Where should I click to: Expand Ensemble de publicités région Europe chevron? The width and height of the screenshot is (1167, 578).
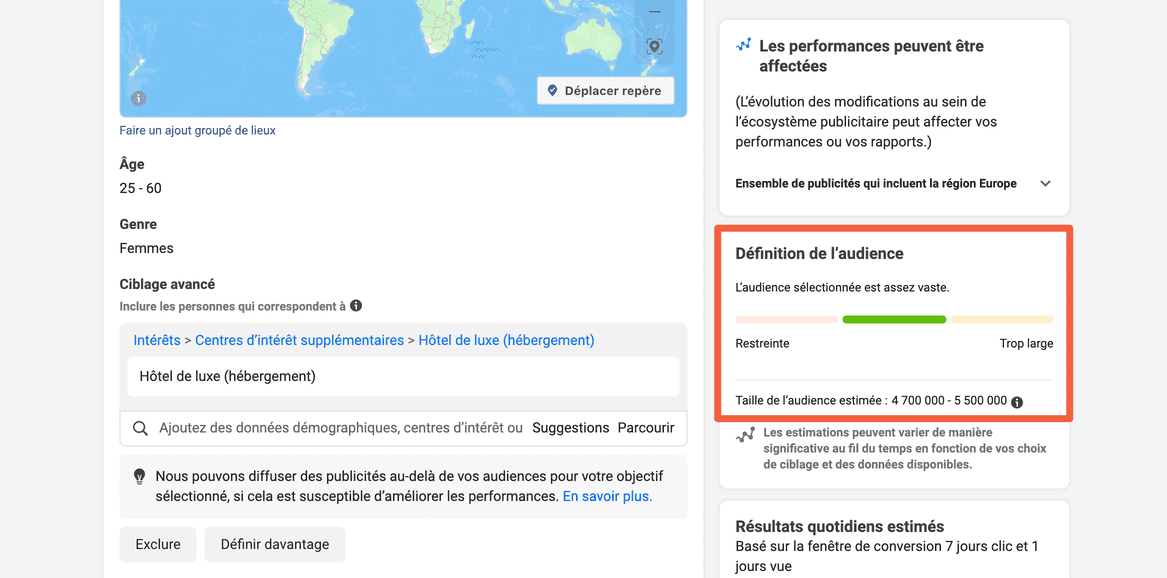coord(1046,184)
